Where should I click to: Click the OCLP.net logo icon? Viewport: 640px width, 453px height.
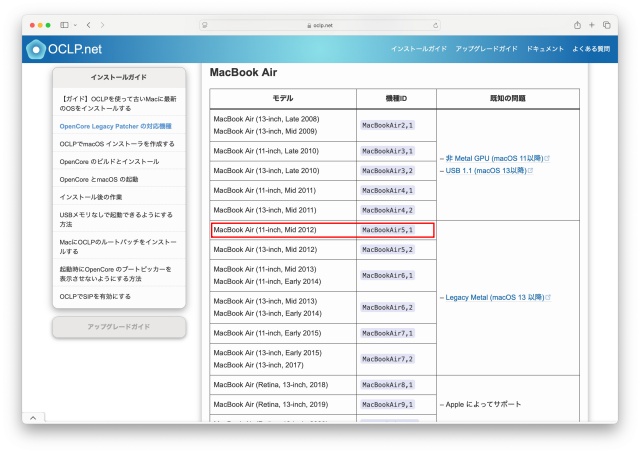click(37, 49)
